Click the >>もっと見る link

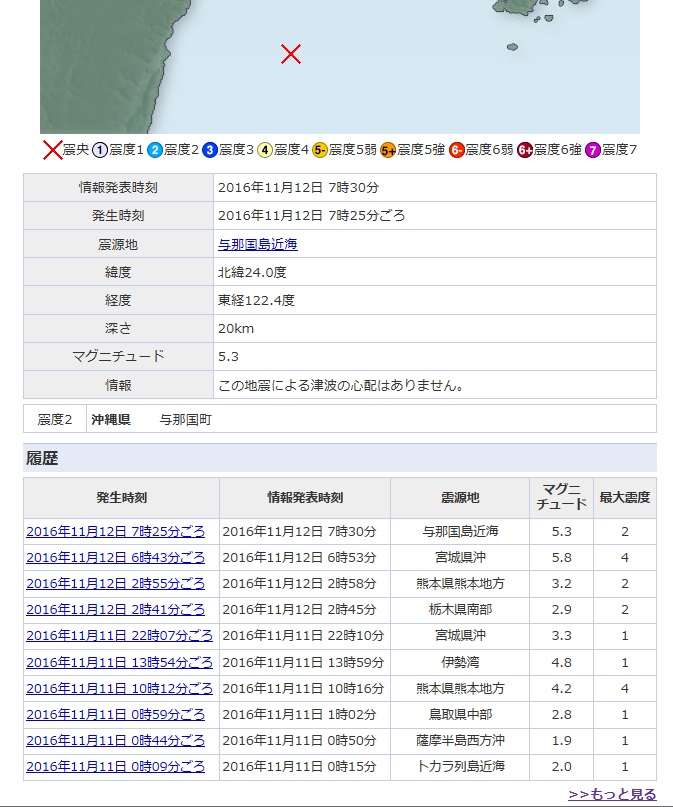[612, 794]
